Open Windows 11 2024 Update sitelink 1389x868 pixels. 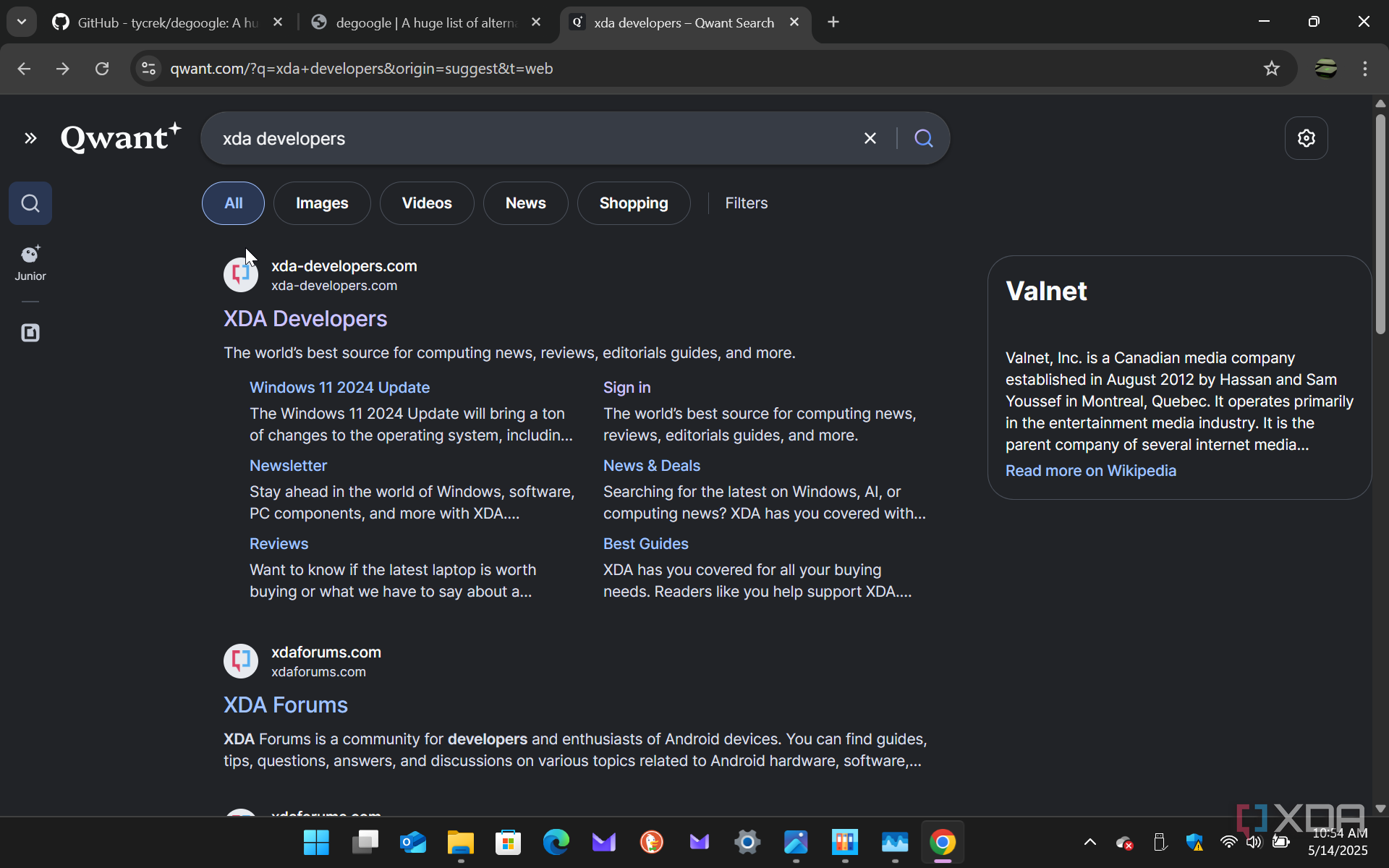coord(339,388)
